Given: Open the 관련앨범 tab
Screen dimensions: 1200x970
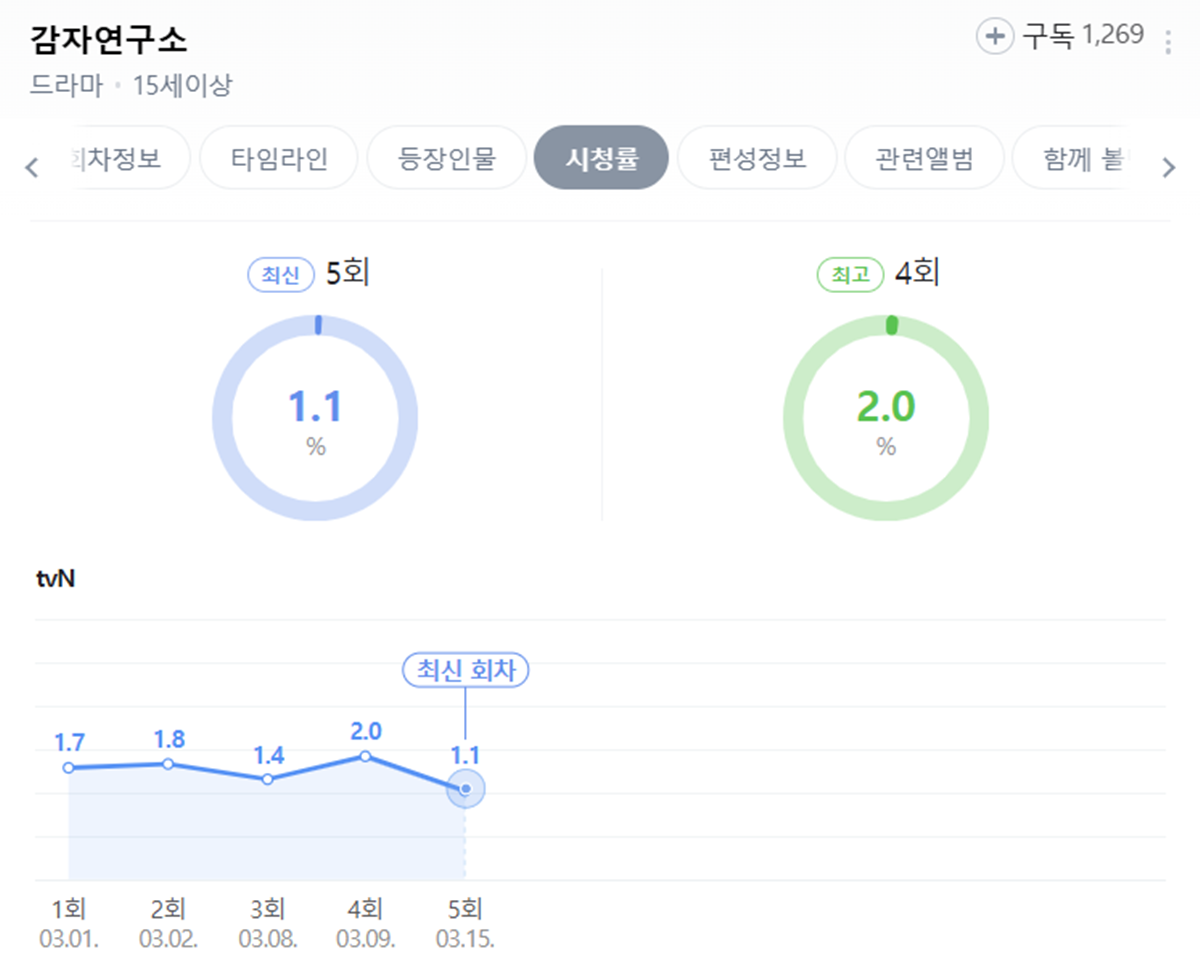Looking at the screenshot, I should [924, 158].
